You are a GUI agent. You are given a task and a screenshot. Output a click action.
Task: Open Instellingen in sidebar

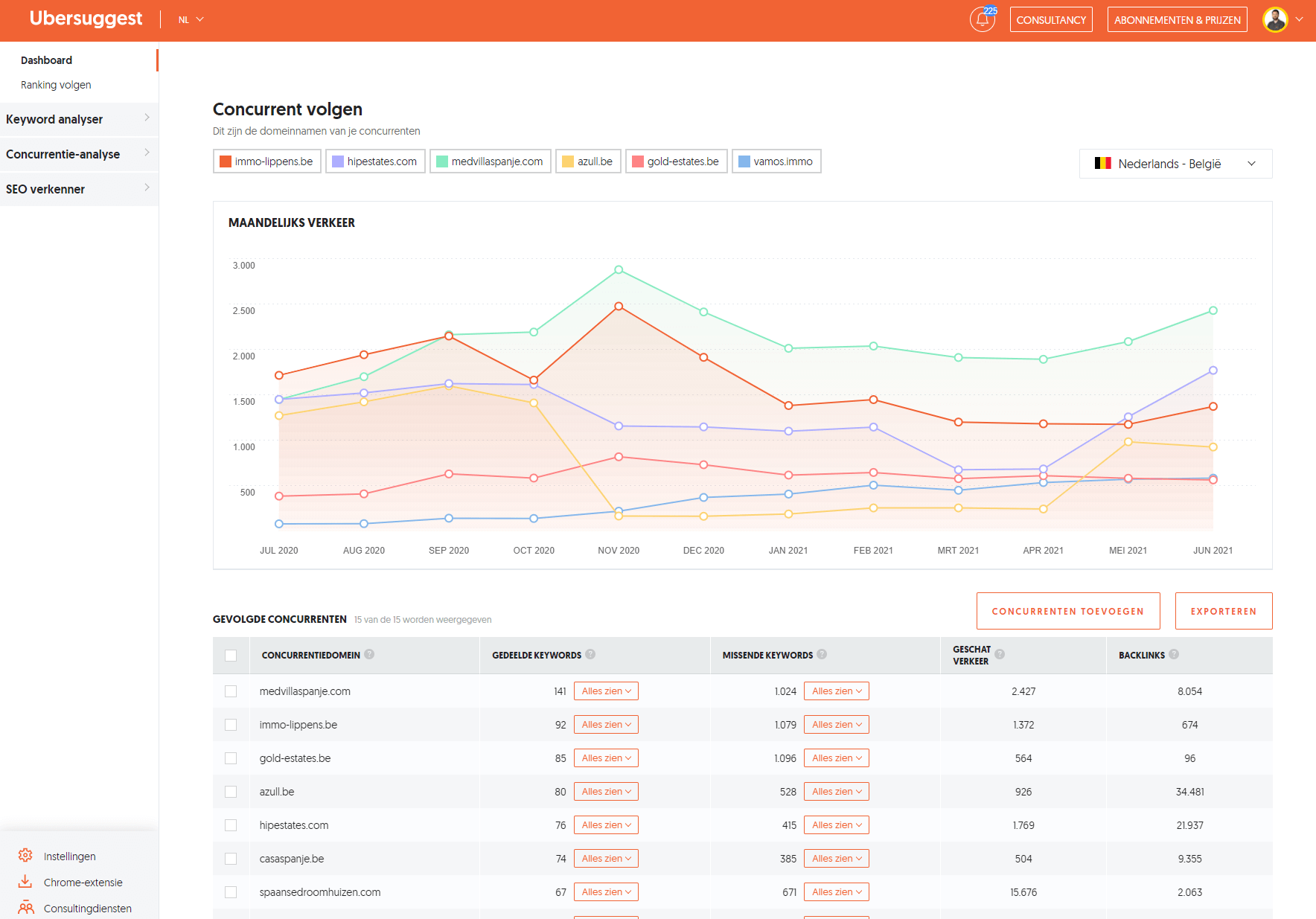click(x=69, y=856)
